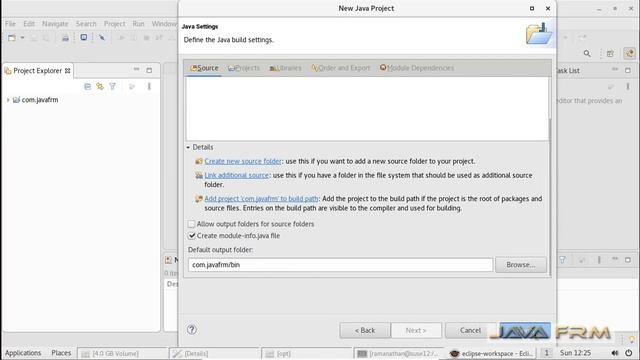Switch to the Projects tab
The image size is (640, 360).
coord(244,68)
